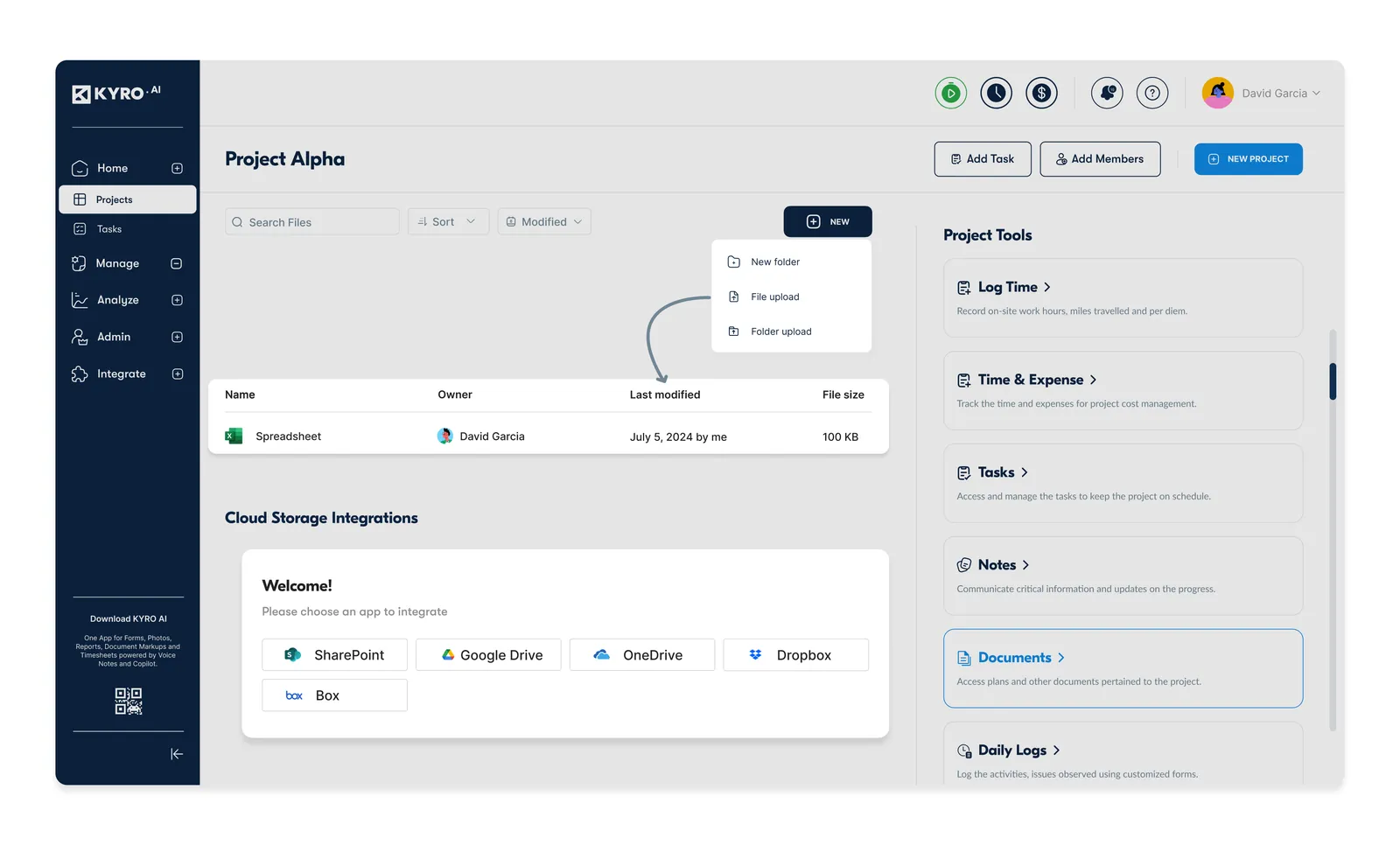Click the Spreadsheet Excel file icon
This screenshot has height=845, width=1400.
pyautogui.click(x=234, y=436)
